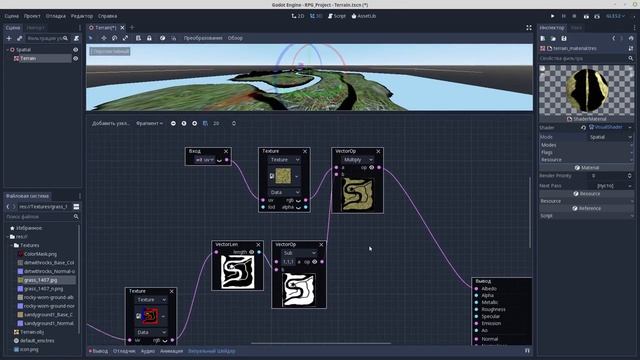Stop the running scene

pos(574,16)
